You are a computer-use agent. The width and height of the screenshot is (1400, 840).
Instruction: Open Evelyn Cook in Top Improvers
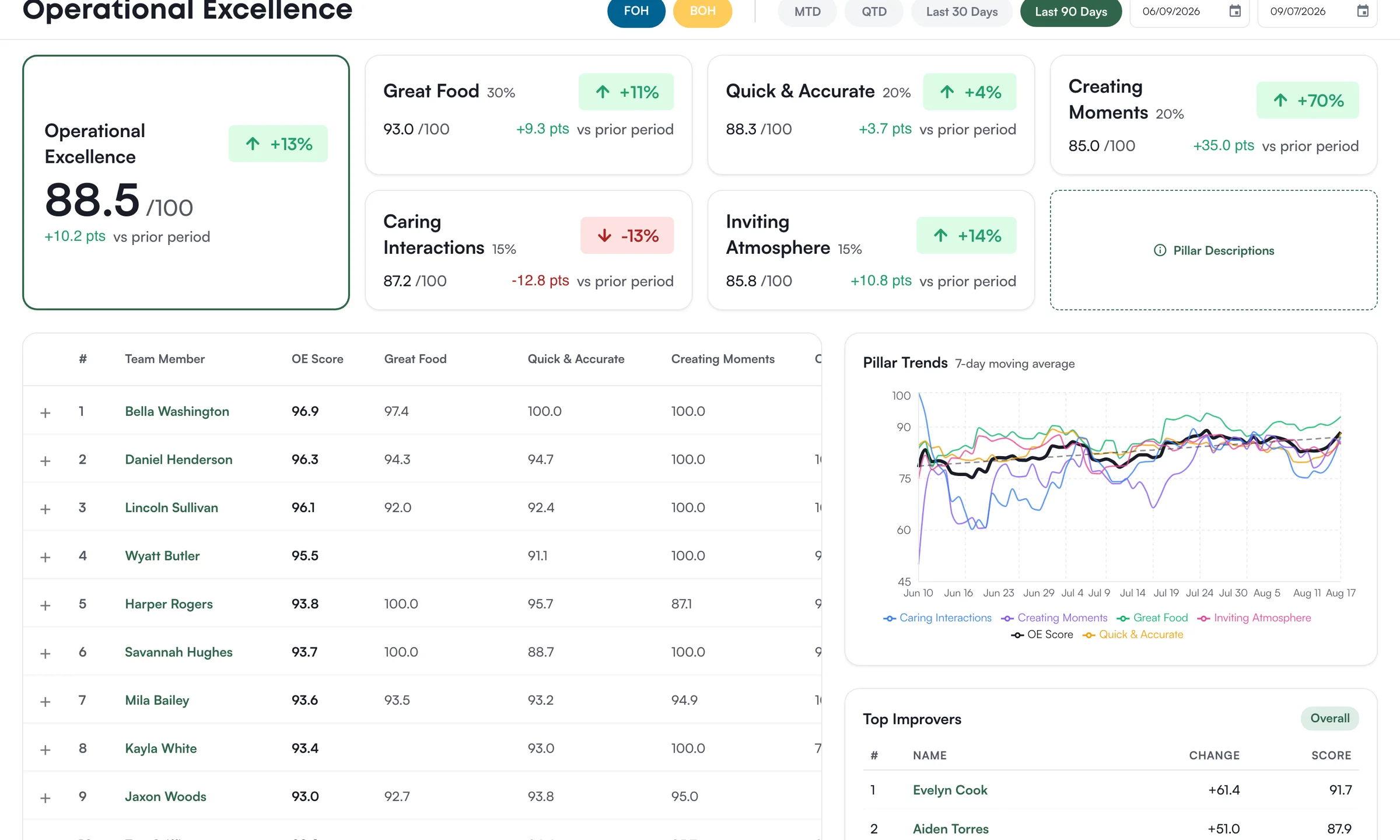[950, 790]
